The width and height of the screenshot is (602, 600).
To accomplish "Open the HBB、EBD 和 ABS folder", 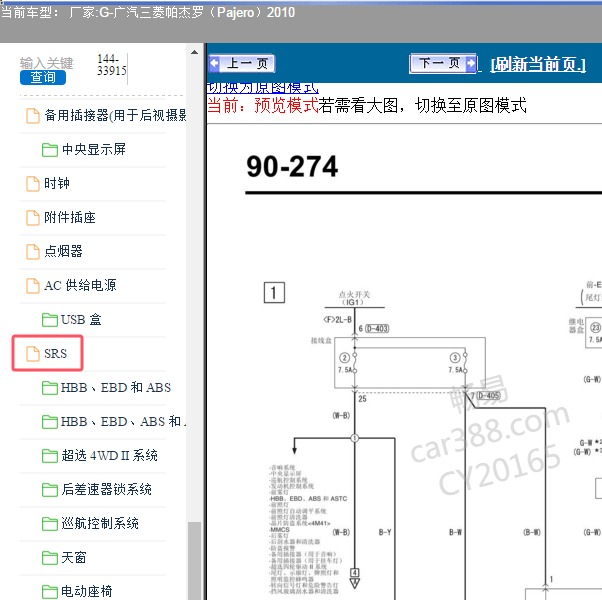I will tap(107, 387).
